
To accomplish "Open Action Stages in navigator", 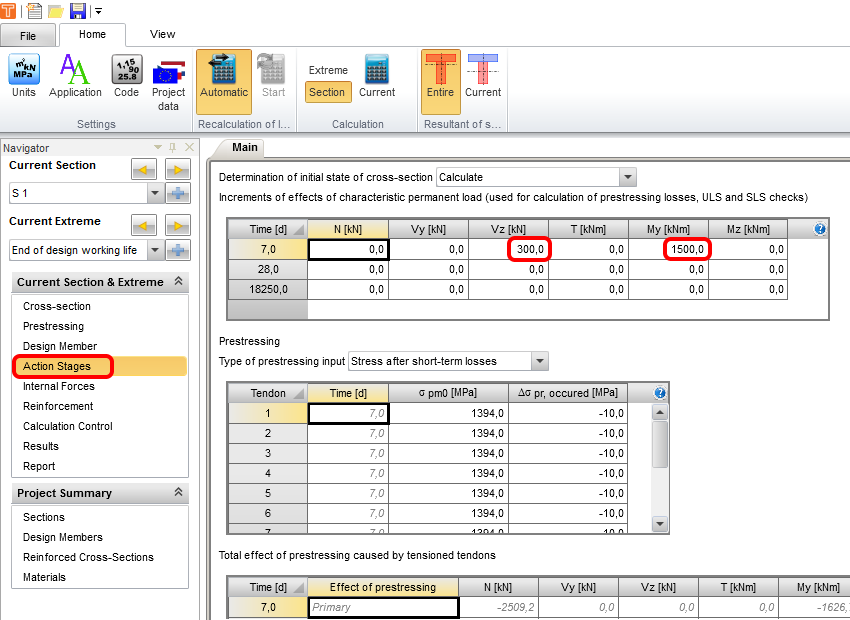I will pos(57,366).
